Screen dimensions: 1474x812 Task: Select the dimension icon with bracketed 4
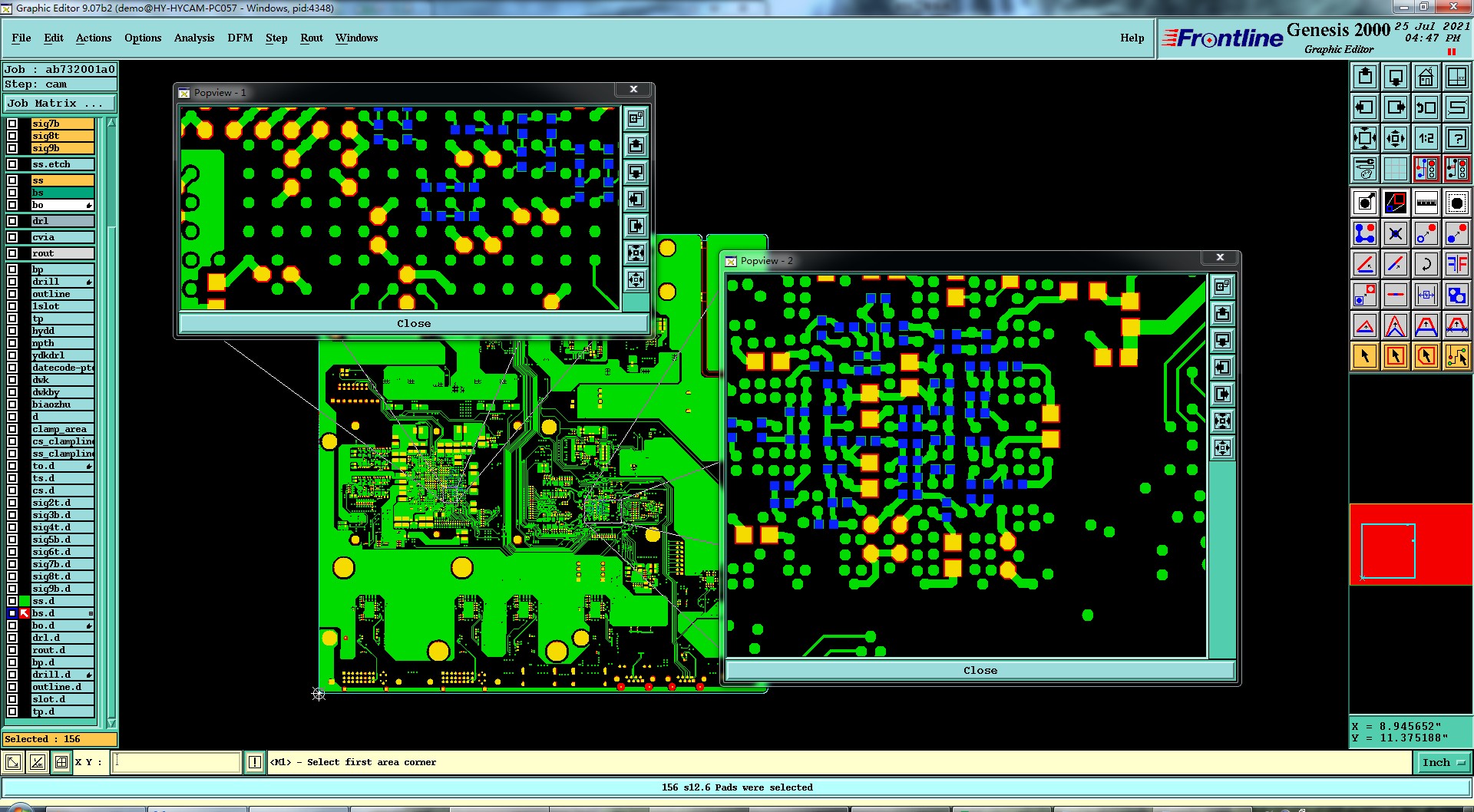tap(1426, 295)
